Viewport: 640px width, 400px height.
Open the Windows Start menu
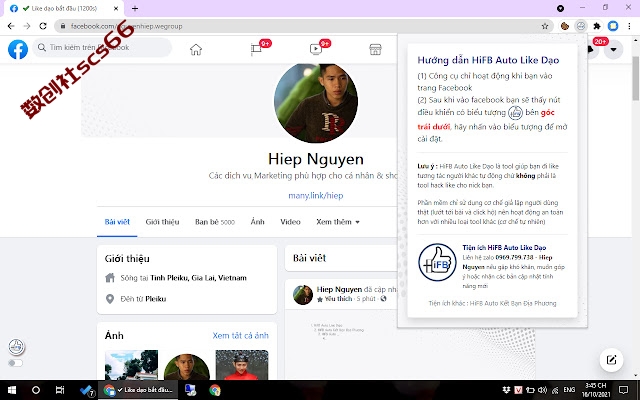click(x=12, y=390)
